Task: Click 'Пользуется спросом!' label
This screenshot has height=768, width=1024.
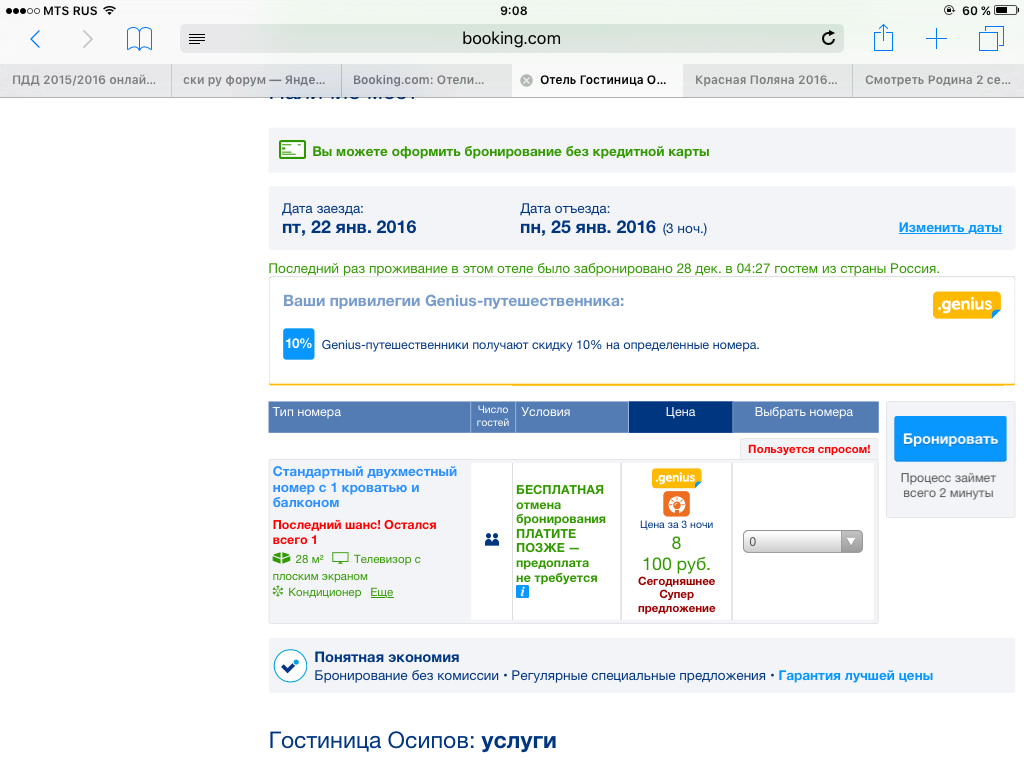Action: 808,449
